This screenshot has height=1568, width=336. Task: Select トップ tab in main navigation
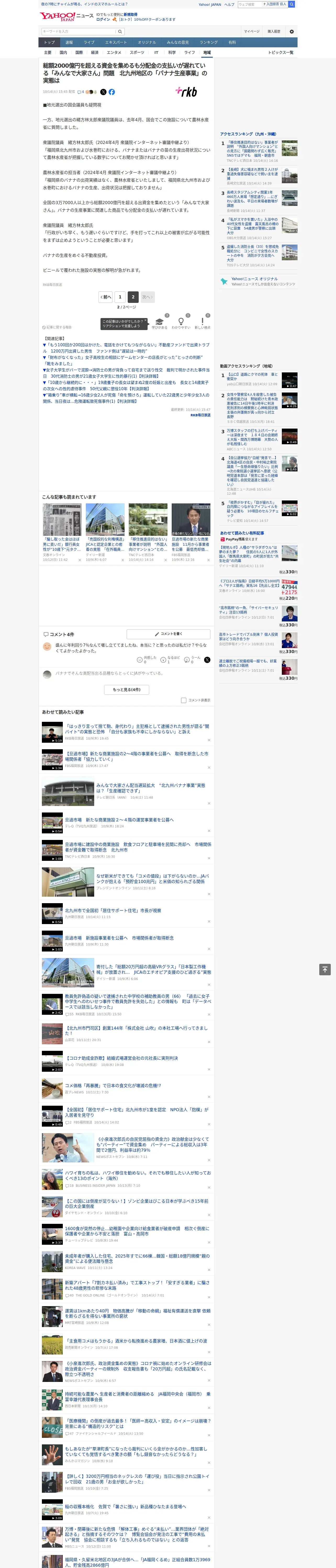49,43
